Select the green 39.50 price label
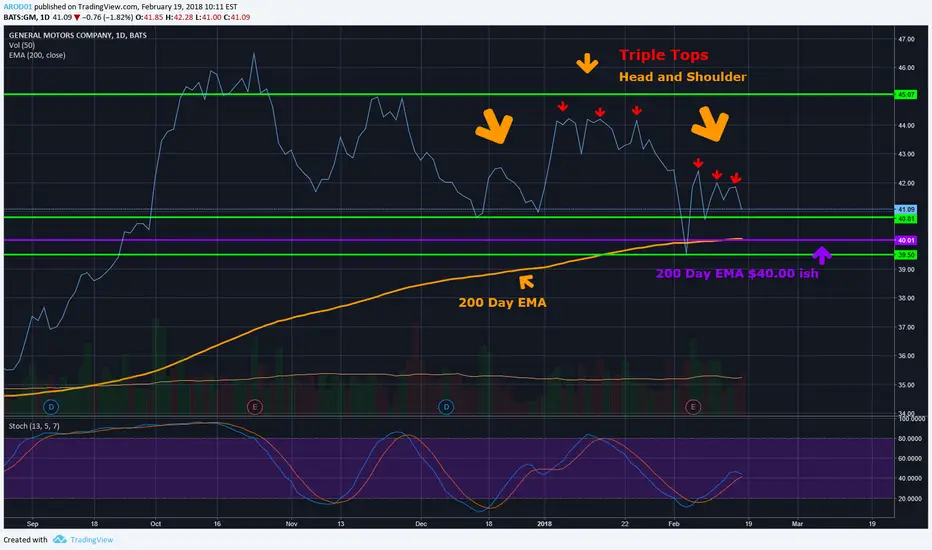Viewport: 932px width, 550px height. point(906,254)
